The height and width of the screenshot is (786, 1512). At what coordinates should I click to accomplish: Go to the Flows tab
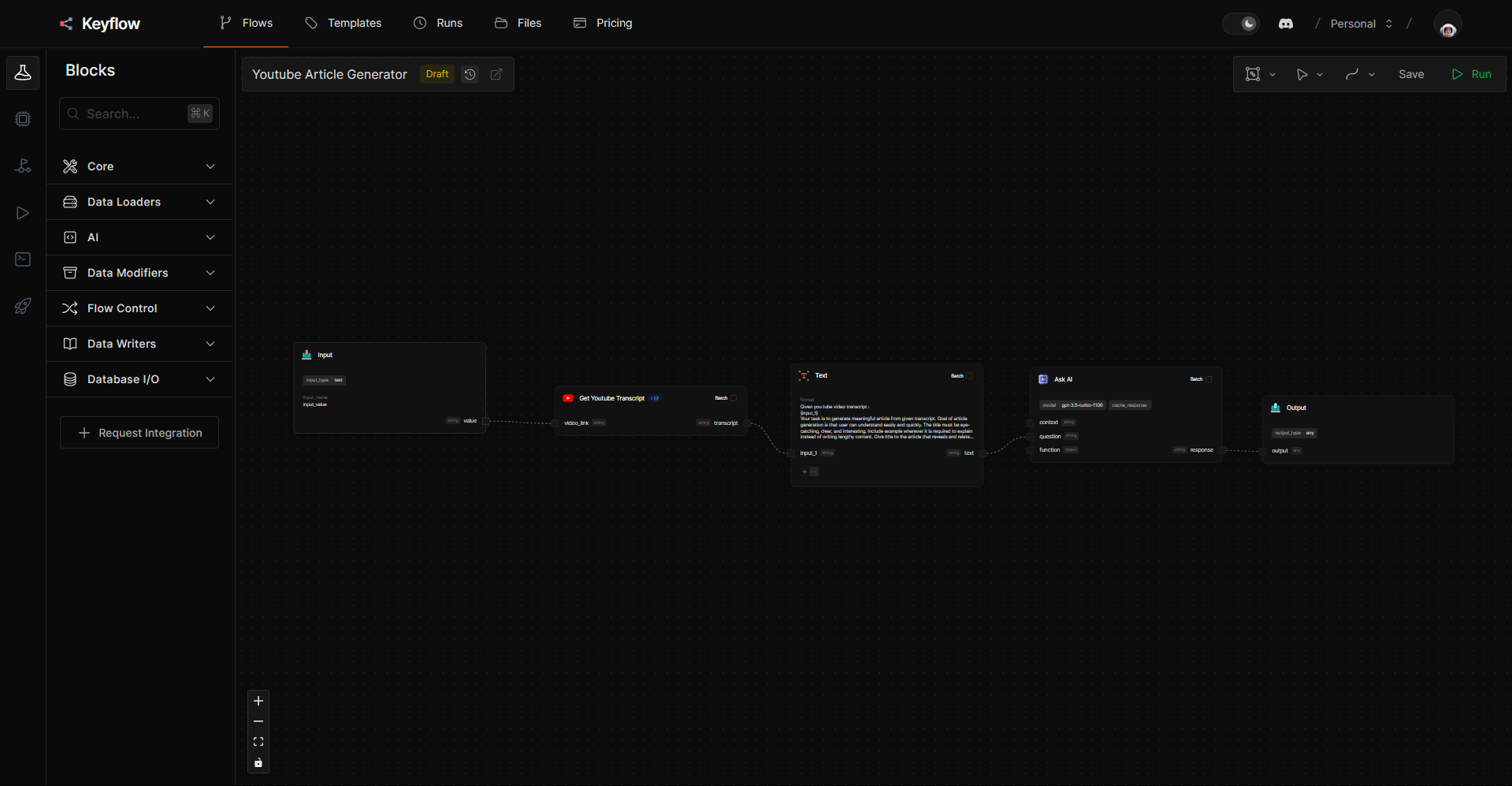(246, 23)
